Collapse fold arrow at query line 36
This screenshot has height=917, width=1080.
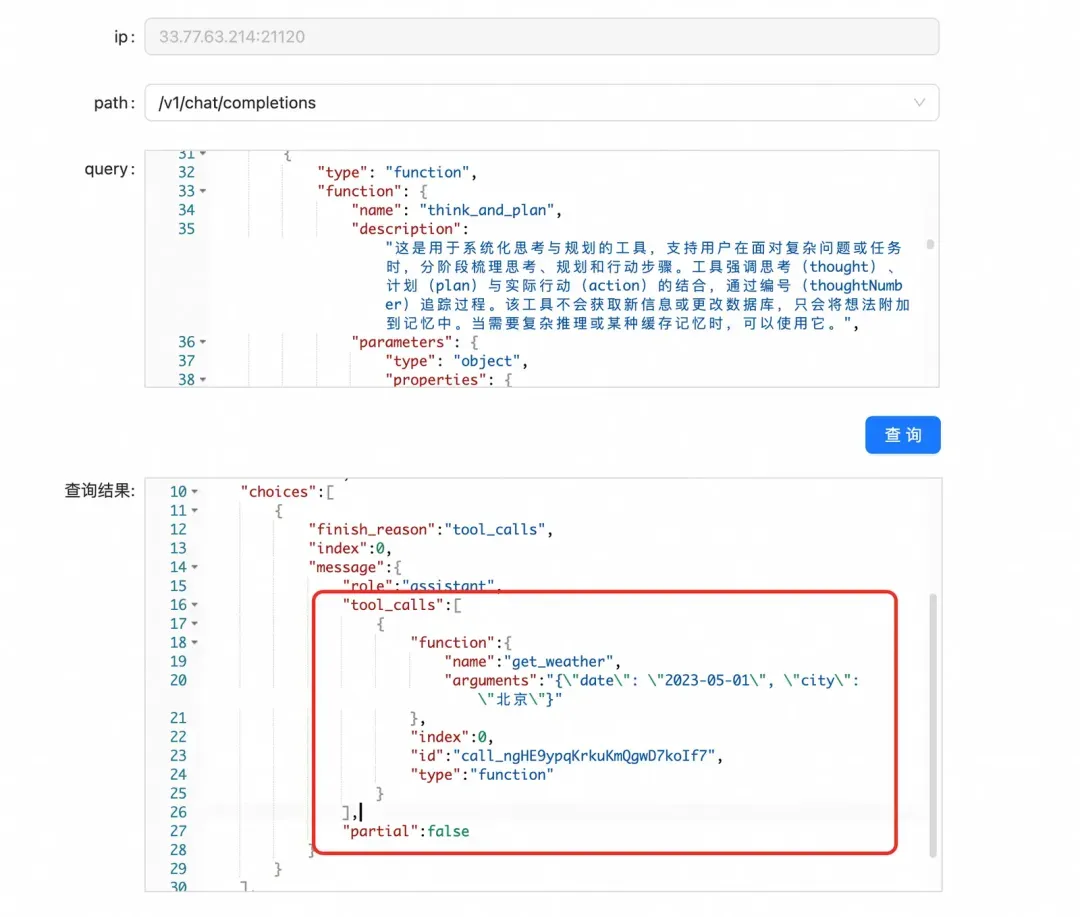(203, 342)
